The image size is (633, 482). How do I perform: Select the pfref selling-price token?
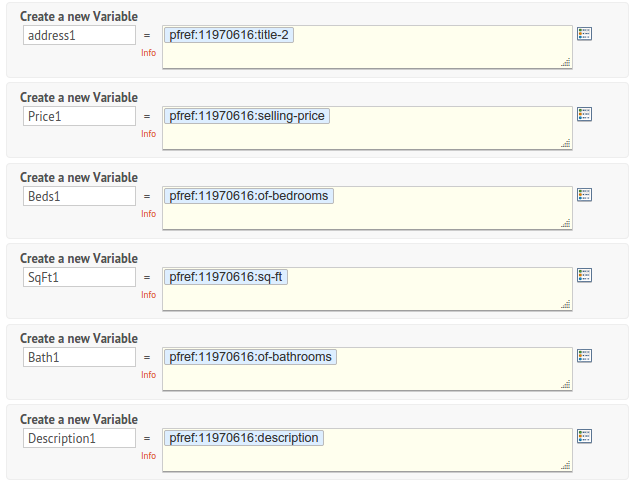pyautogui.click(x=246, y=116)
